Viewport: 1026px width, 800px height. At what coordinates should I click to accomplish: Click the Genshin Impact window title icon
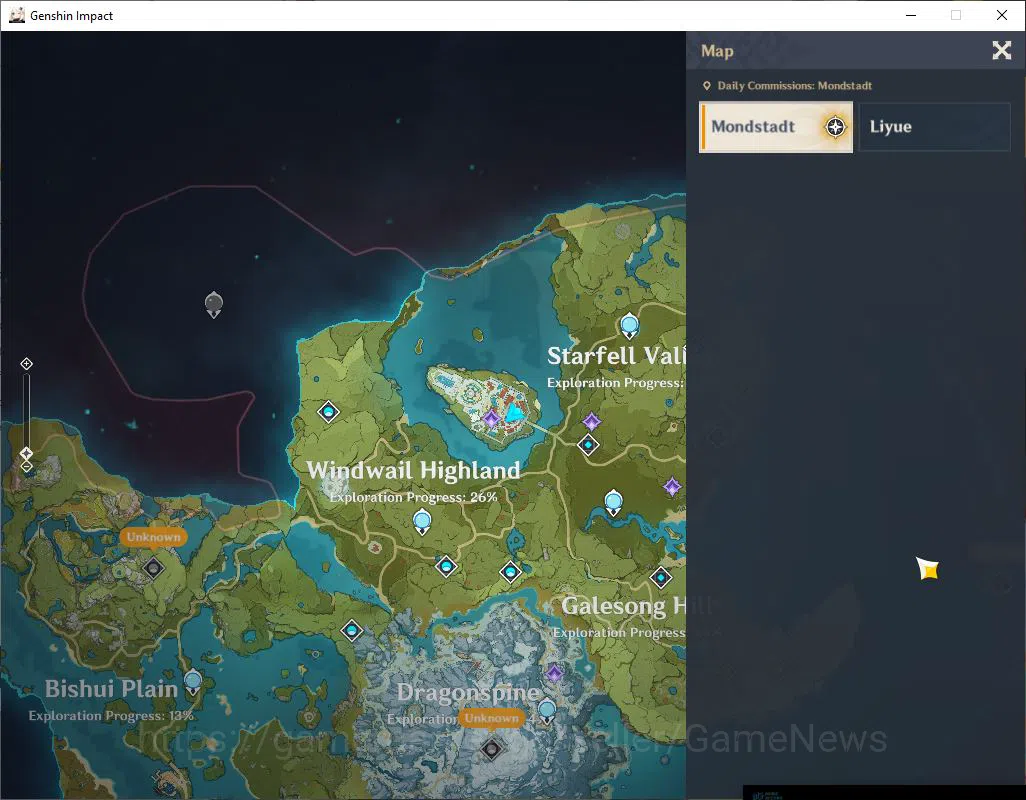(x=17, y=15)
